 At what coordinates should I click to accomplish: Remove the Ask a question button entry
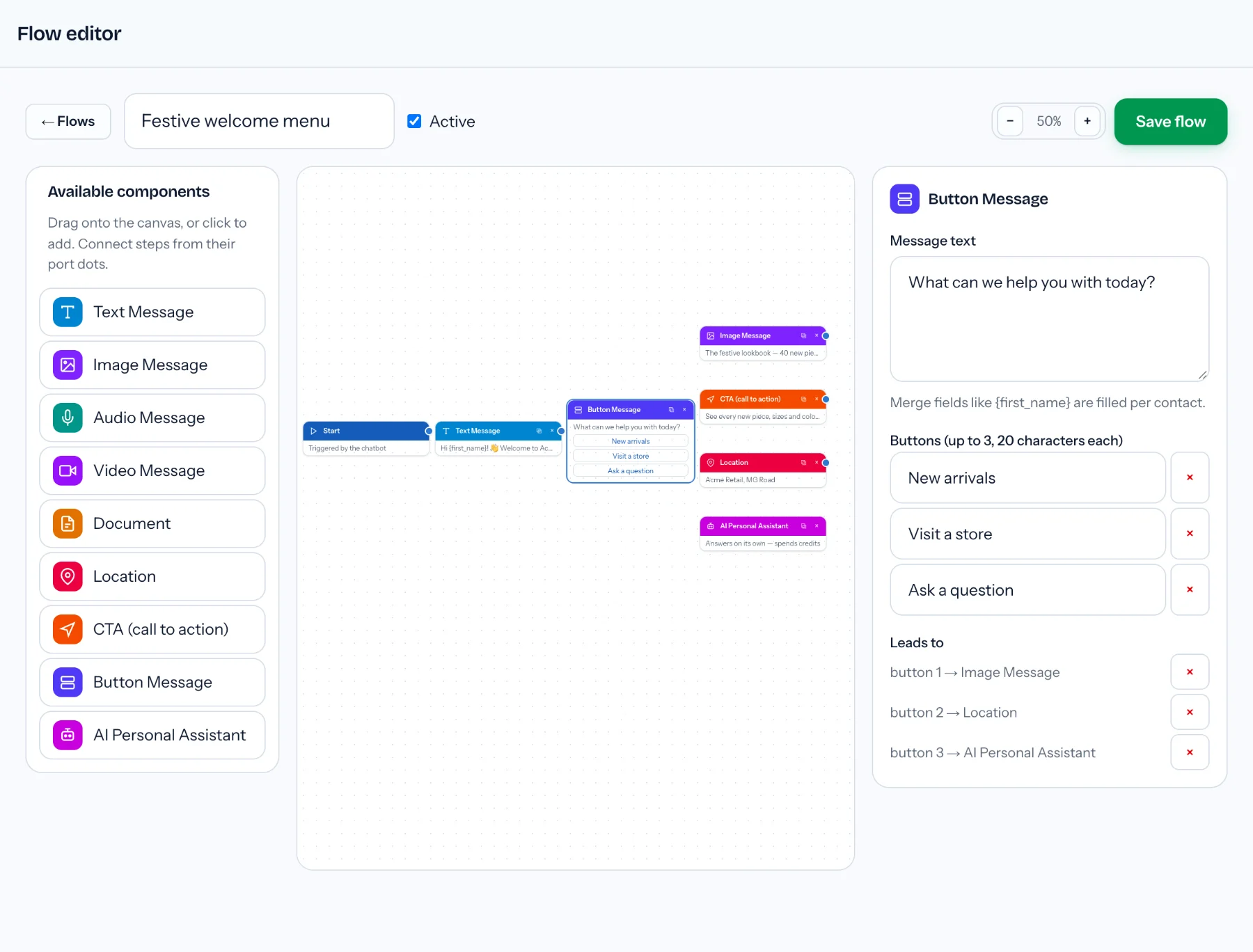[1190, 589]
